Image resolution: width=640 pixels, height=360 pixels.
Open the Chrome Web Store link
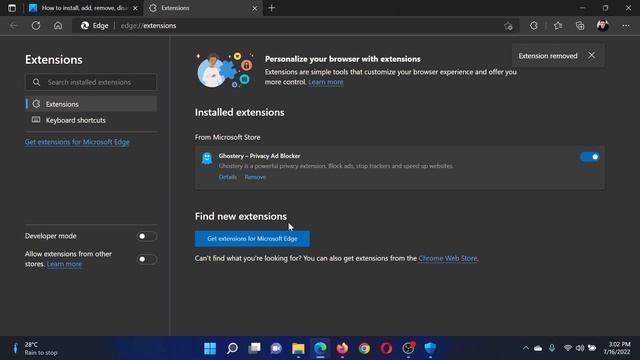point(448,258)
